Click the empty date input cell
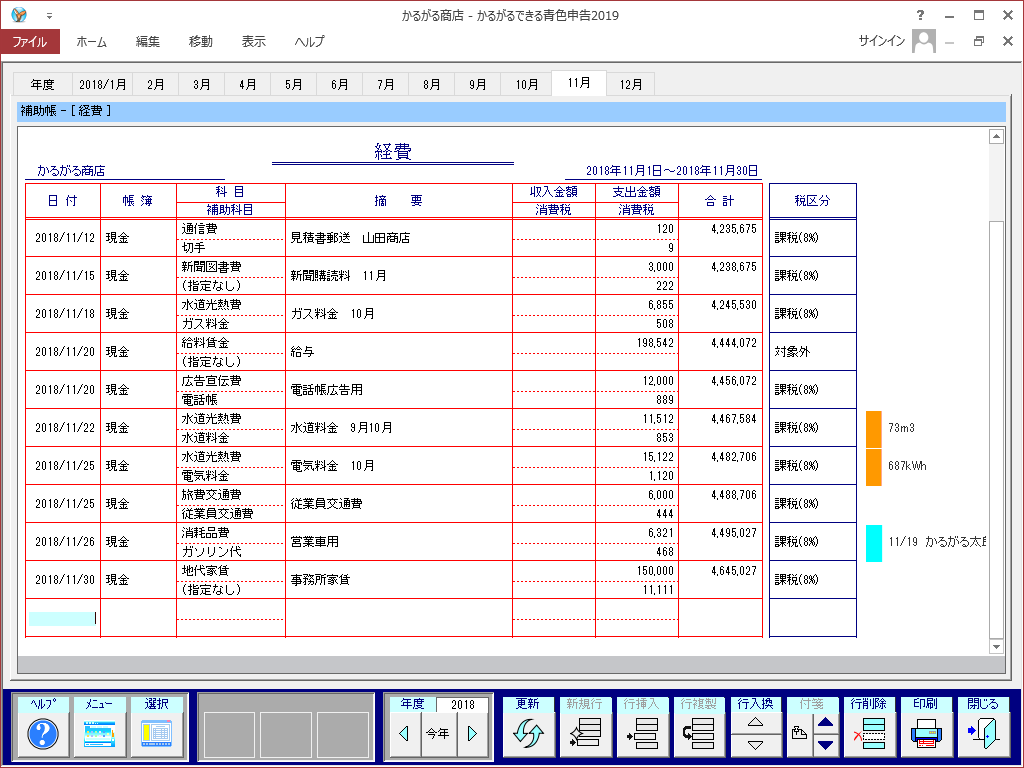Viewport: 1024px width, 768px height. pos(63,618)
